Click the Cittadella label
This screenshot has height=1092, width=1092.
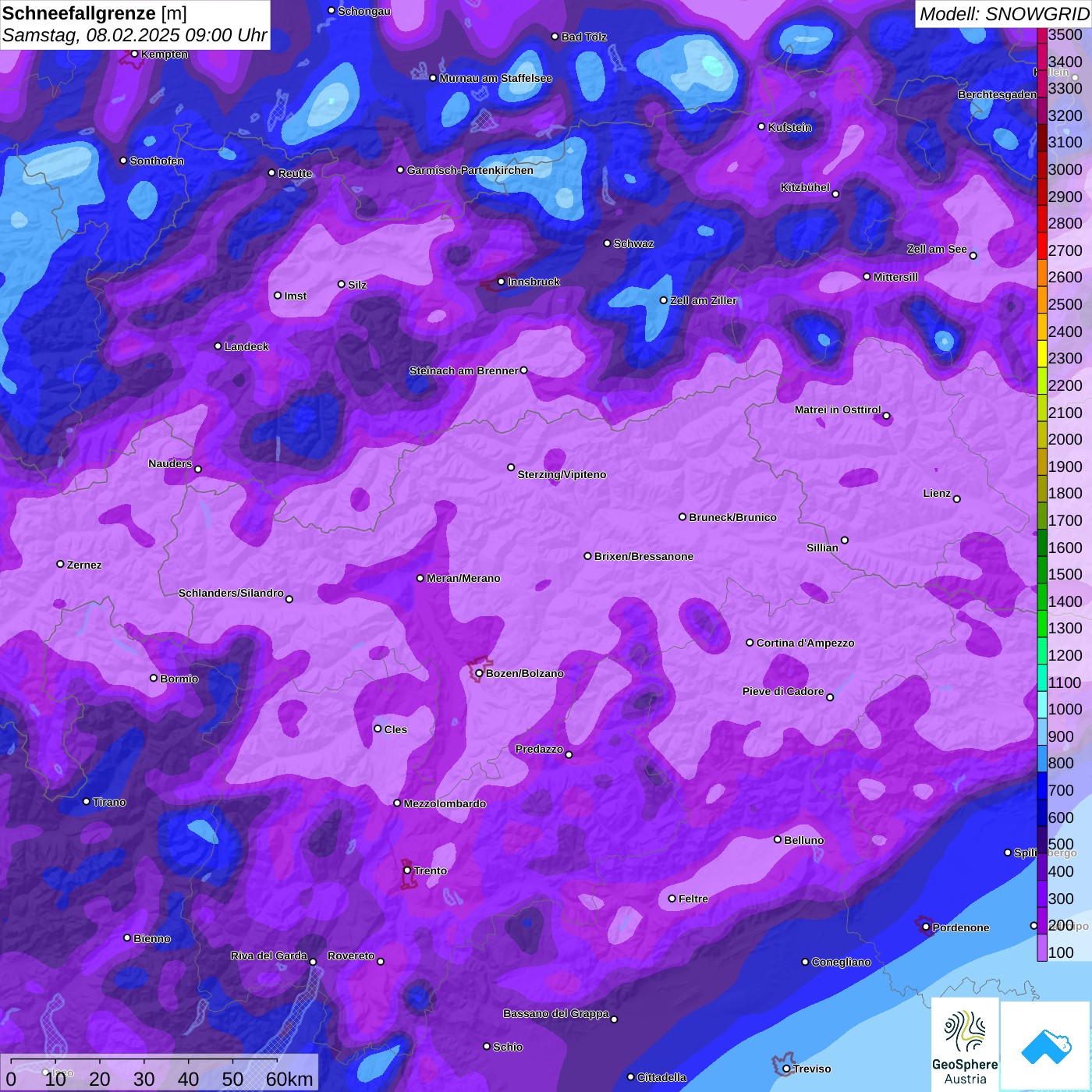(662, 1077)
